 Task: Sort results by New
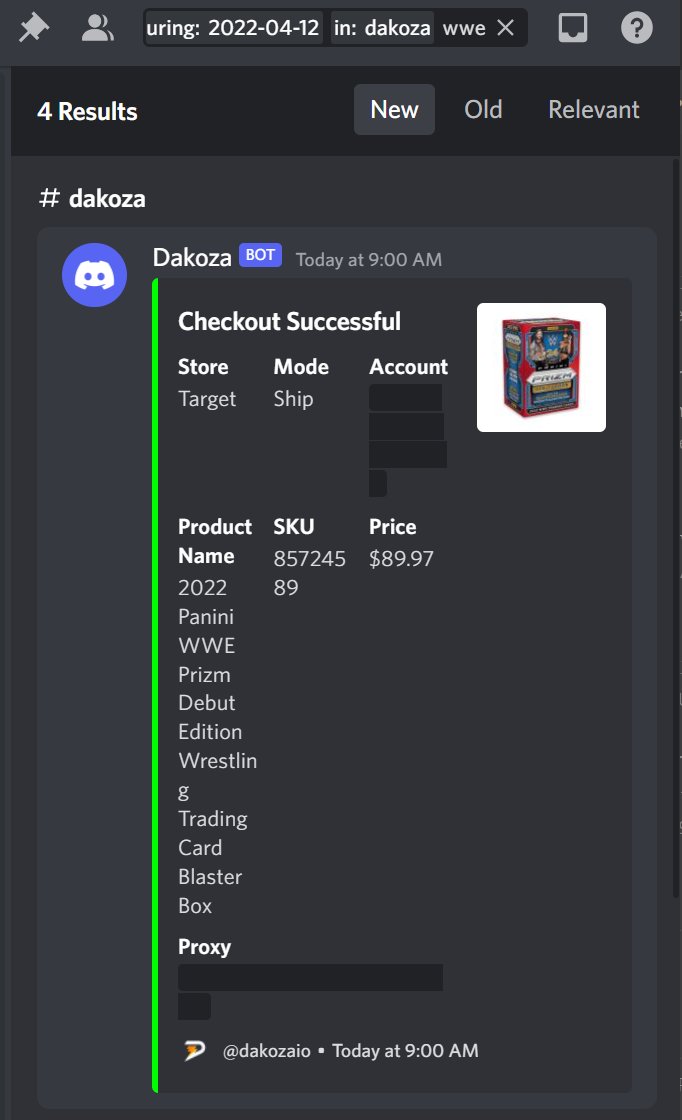pos(394,109)
